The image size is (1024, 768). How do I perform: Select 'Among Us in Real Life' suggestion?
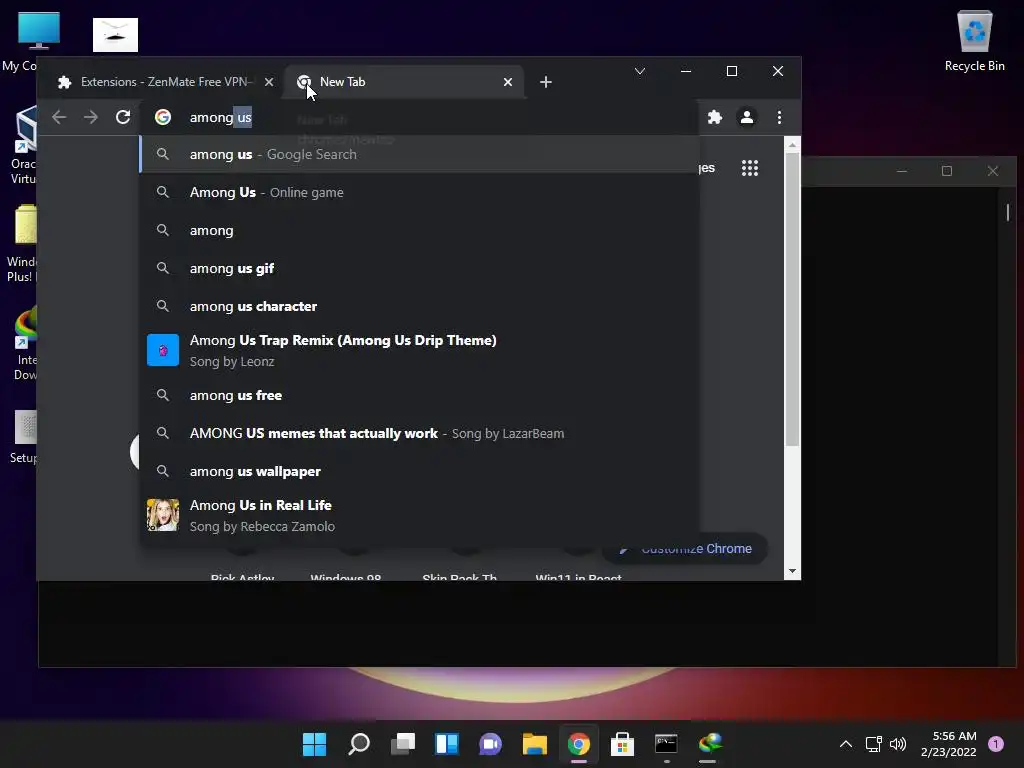click(x=419, y=515)
